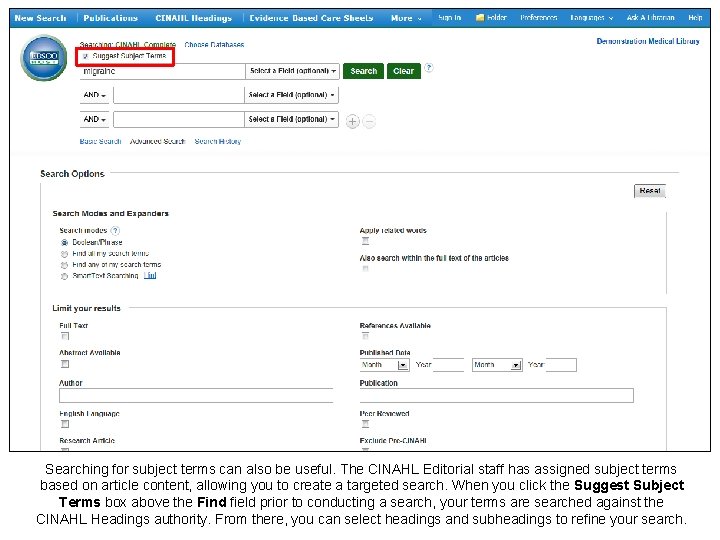Check the English Language limiter
Viewport: 720px width, 540px height.
65,424
